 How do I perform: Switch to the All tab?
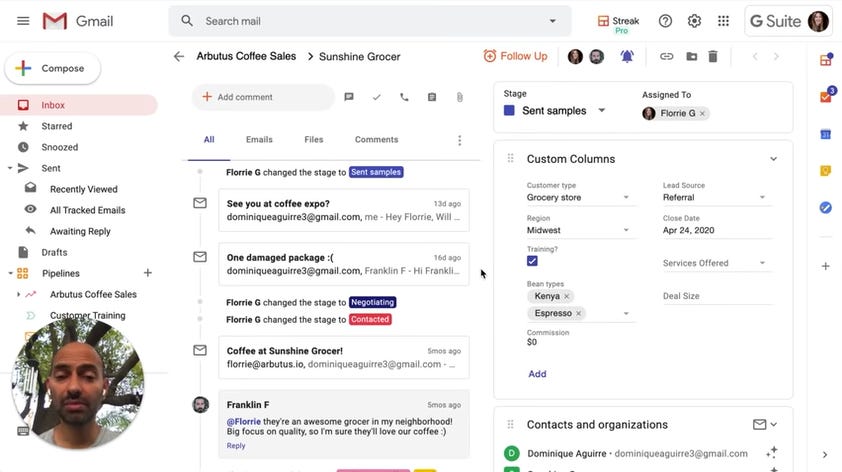pos(209,140)
